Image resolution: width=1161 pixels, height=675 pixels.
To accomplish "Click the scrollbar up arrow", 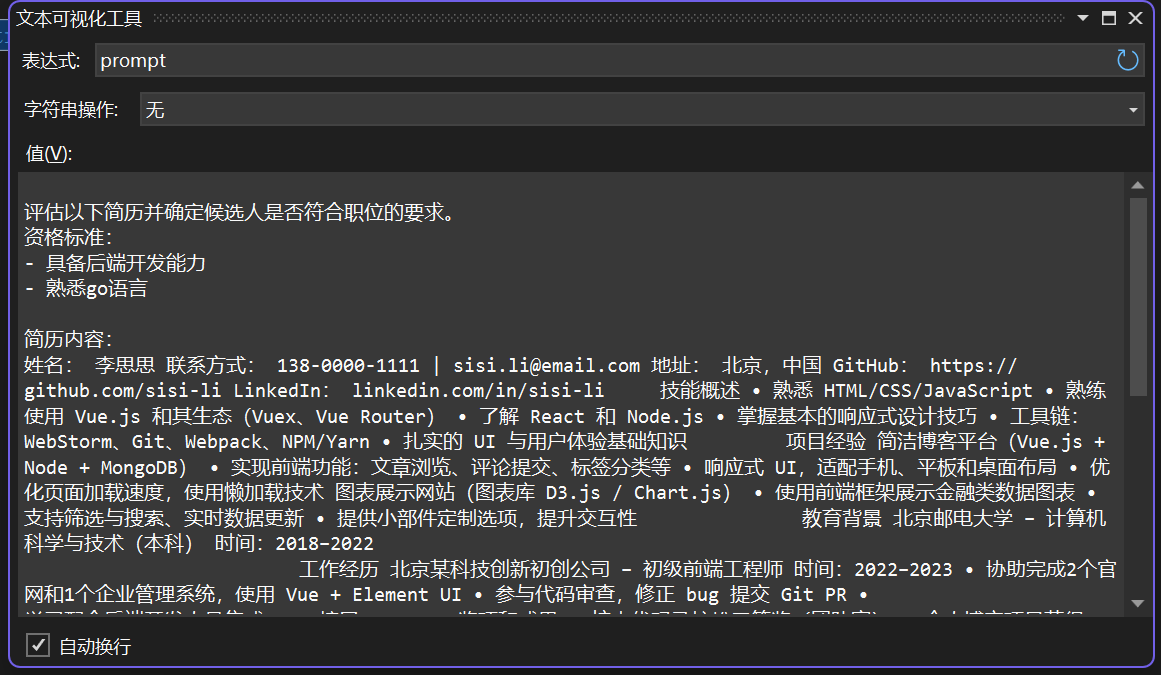I will point(1139,184).
